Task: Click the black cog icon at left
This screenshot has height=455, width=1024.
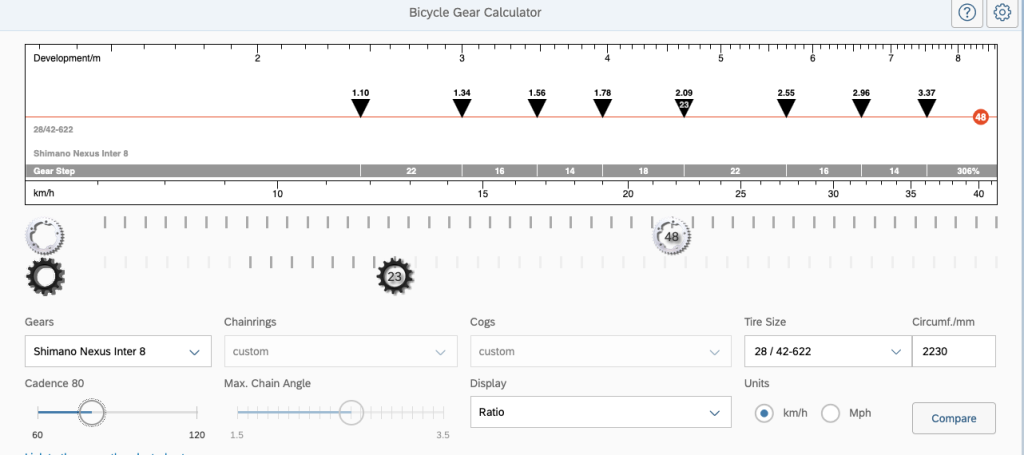Action: coord(45,275)
